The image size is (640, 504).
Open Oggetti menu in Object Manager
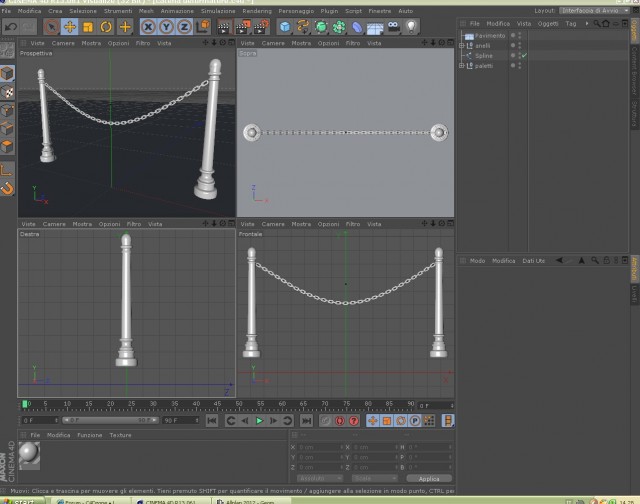[548, 24]
